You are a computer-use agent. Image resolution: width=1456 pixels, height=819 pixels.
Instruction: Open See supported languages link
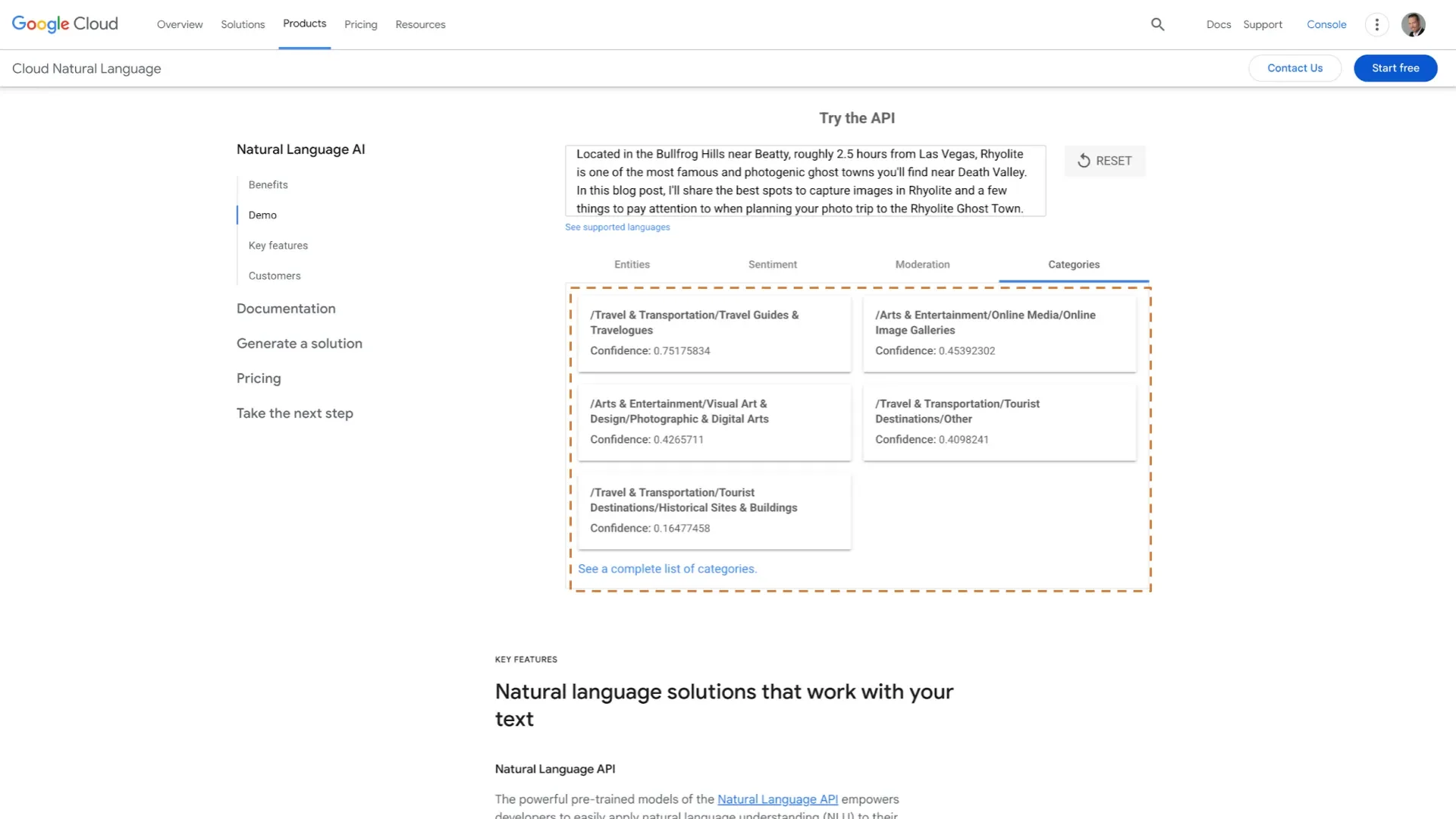pos(617,227)
